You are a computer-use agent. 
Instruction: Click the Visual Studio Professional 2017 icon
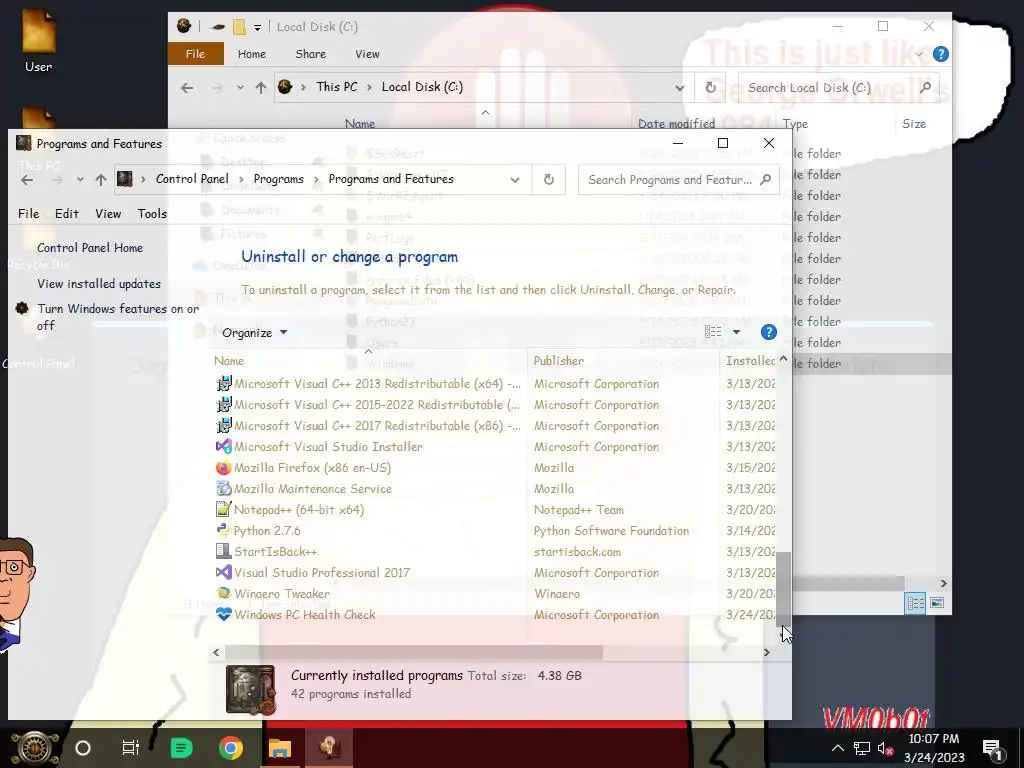tap(223, 572)
